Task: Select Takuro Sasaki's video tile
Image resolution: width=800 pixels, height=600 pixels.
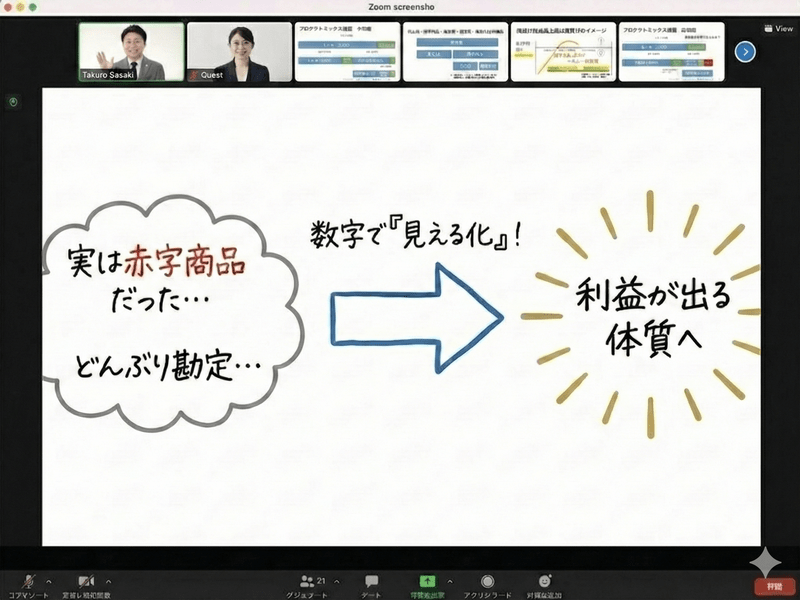Action: pyautogui.click(x=132, y=52)
